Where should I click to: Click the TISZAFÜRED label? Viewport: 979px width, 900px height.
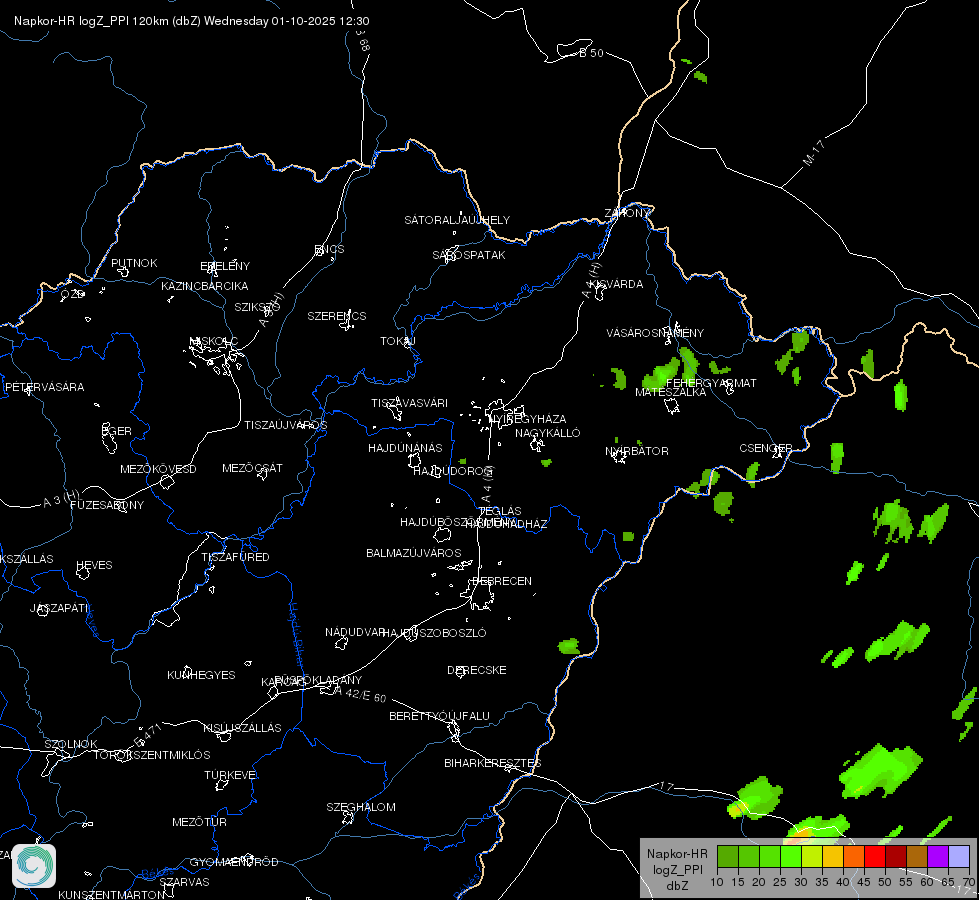235,556
